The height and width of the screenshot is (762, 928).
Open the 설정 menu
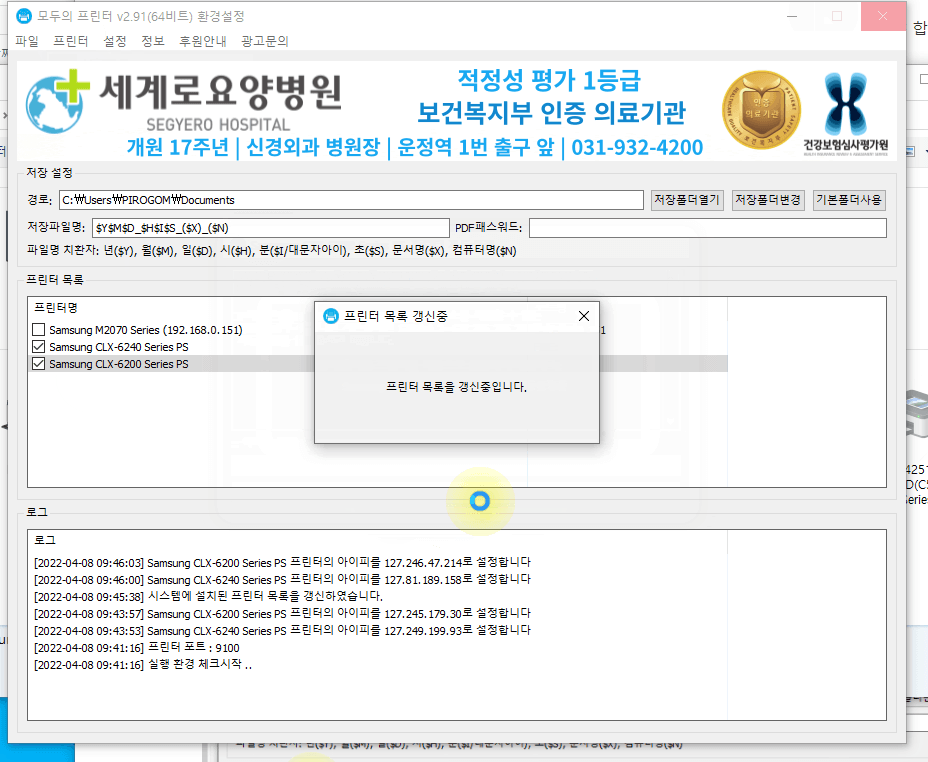coord(115,41)
